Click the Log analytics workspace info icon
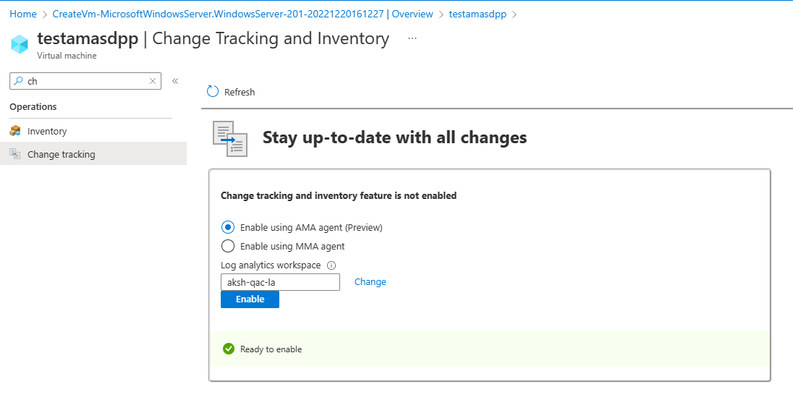 [331, 265]
